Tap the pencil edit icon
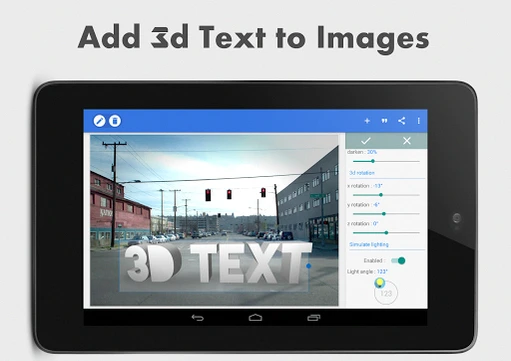This screenshot has height=361, width=511. 99,121
